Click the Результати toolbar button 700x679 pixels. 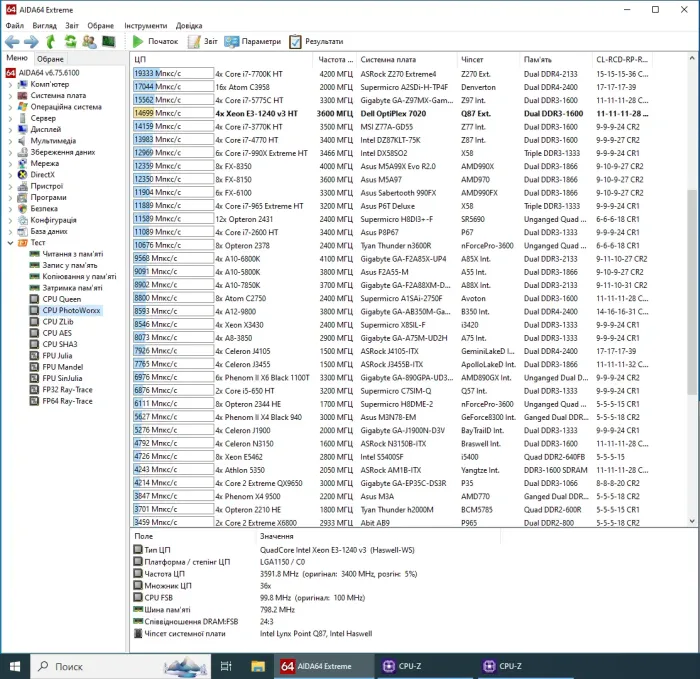click(x=316, y=42)
